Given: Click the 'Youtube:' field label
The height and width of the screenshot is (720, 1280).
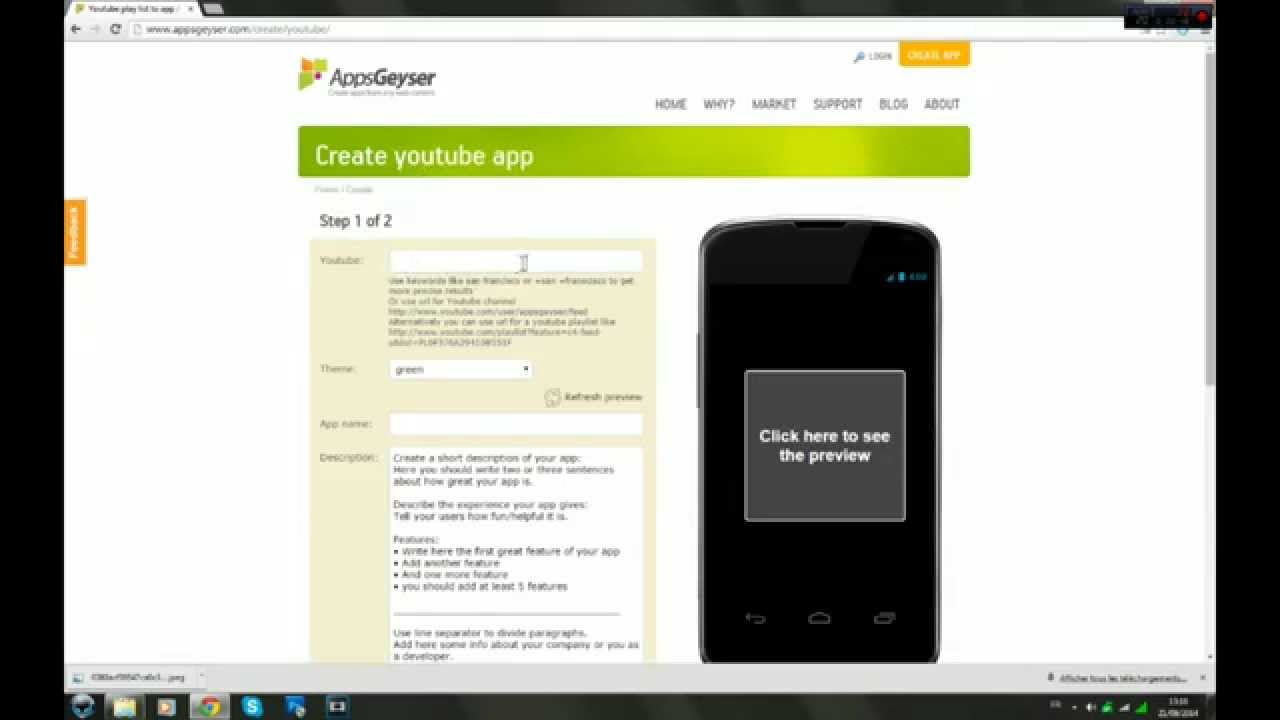Looking at the screenshot, I should [341, 260].
